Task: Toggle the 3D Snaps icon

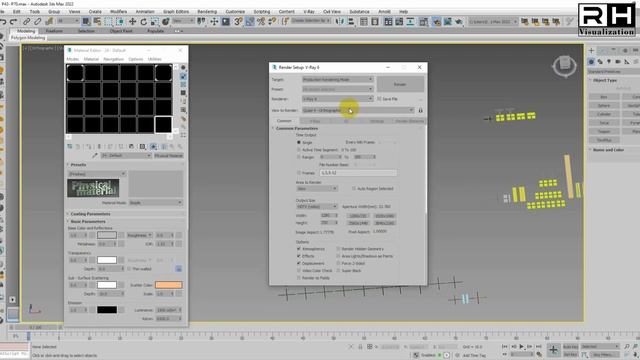Action: point(238,22)
